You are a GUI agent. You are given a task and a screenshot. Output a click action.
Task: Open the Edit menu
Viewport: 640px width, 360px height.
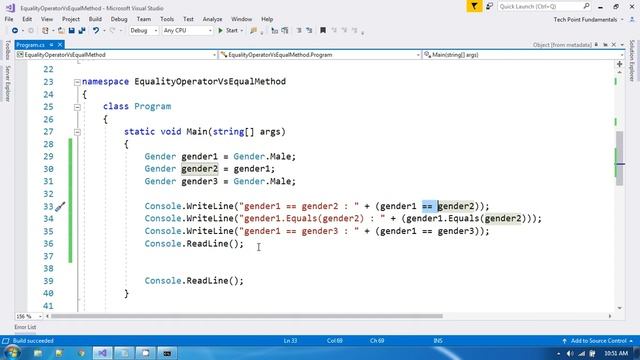[27, 19]
